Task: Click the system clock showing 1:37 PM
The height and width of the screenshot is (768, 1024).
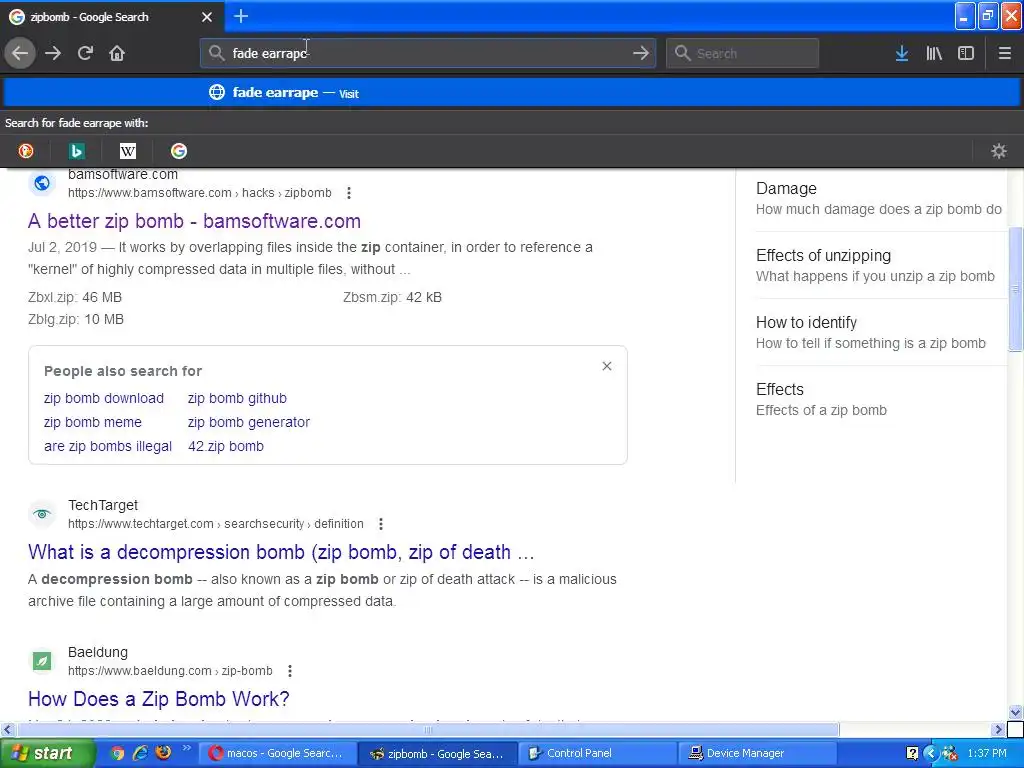Action: [987, 754]
